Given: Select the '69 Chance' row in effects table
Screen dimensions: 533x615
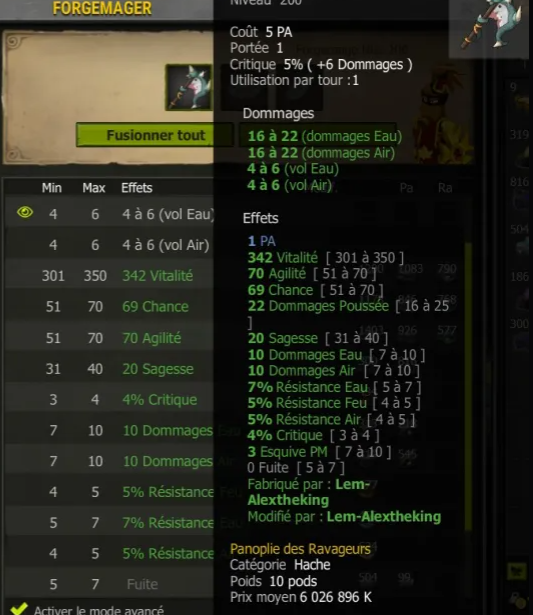Looking at the screenshot, I should pos(109,306).
